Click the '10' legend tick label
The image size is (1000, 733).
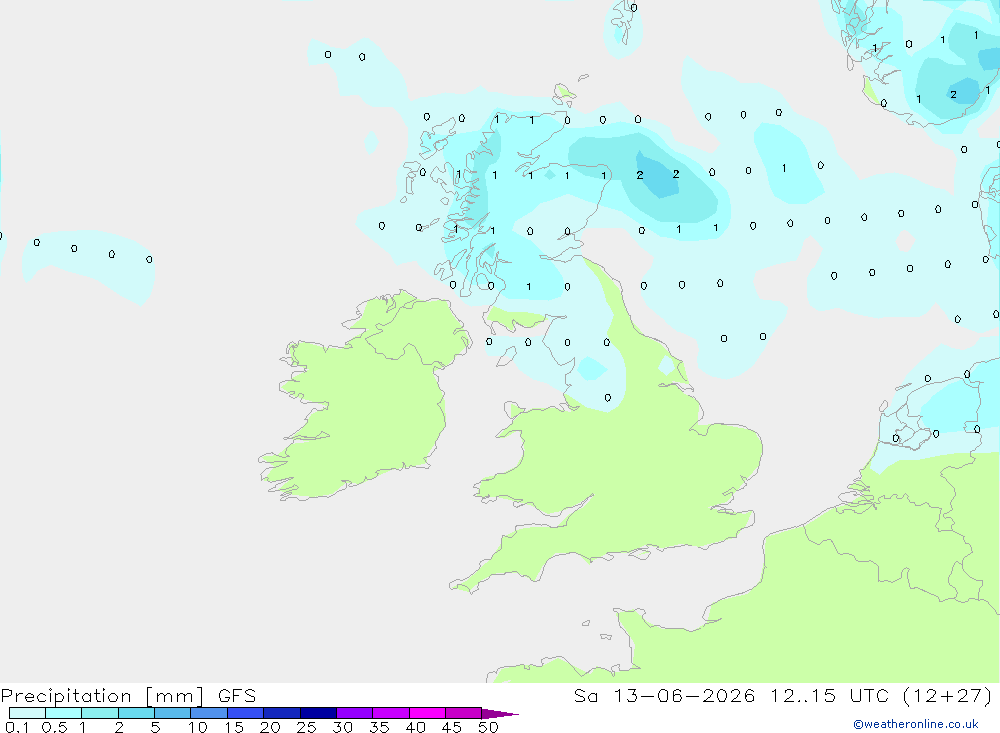pyautogui.click(x=198, y=727)
